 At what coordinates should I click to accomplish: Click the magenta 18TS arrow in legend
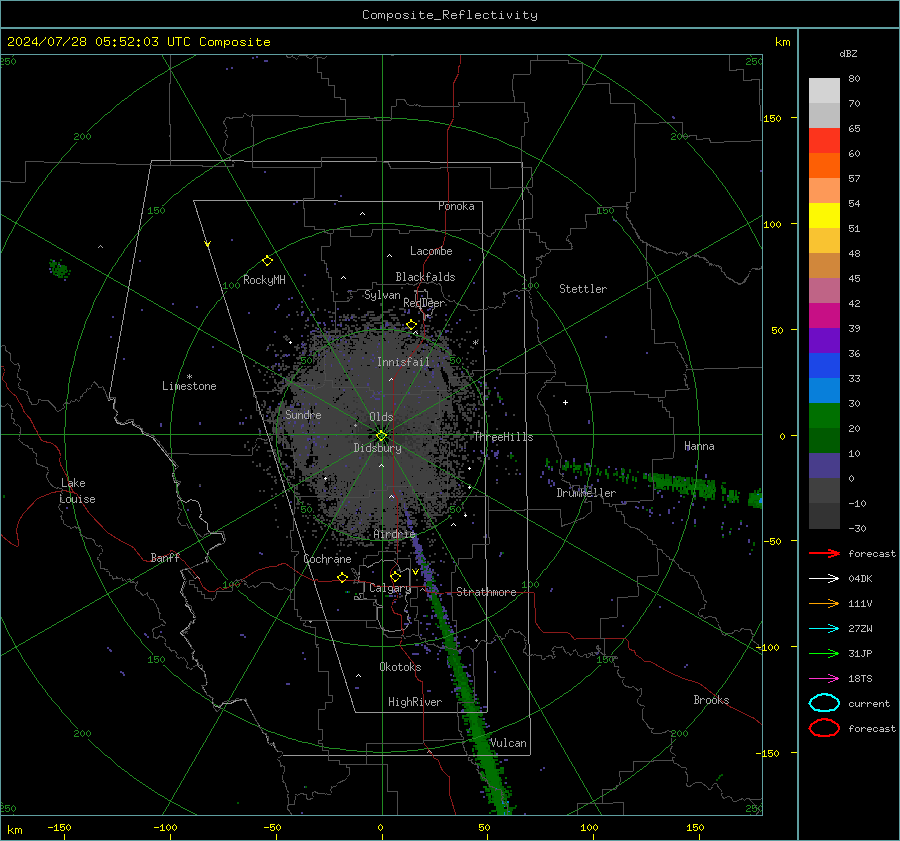tap(824, 679)
